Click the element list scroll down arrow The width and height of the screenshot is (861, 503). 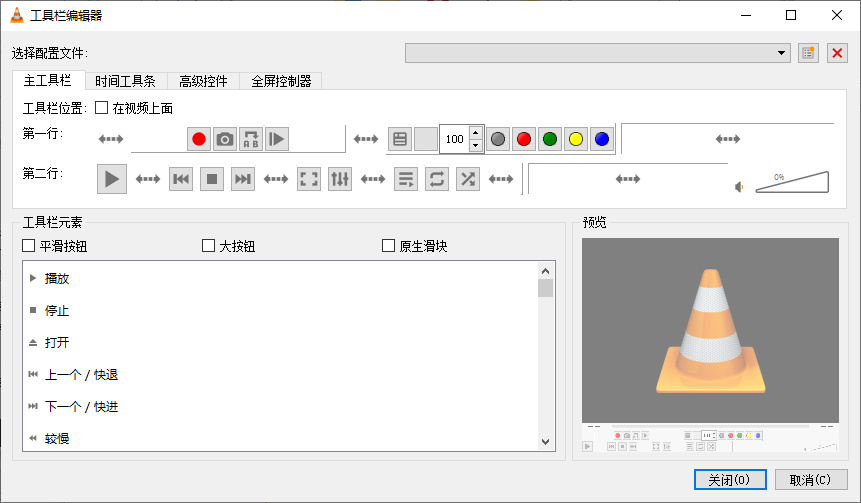[x=545, y=442]
